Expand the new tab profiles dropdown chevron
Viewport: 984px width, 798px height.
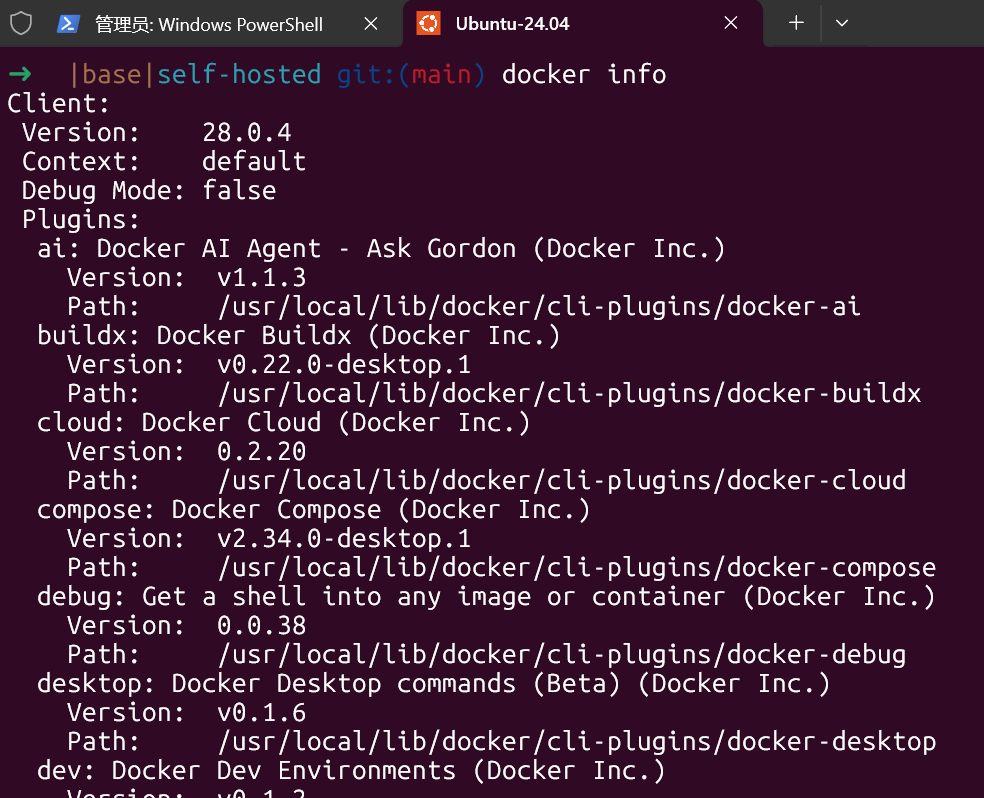click(842, 23)
